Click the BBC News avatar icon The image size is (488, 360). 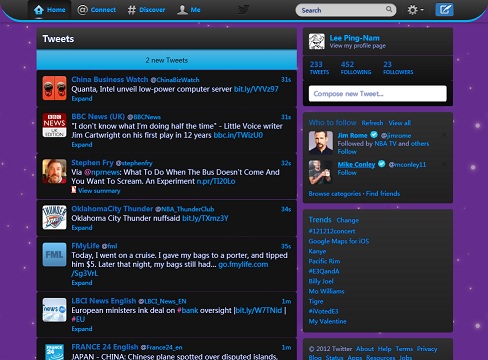click(x=54, y=125)
